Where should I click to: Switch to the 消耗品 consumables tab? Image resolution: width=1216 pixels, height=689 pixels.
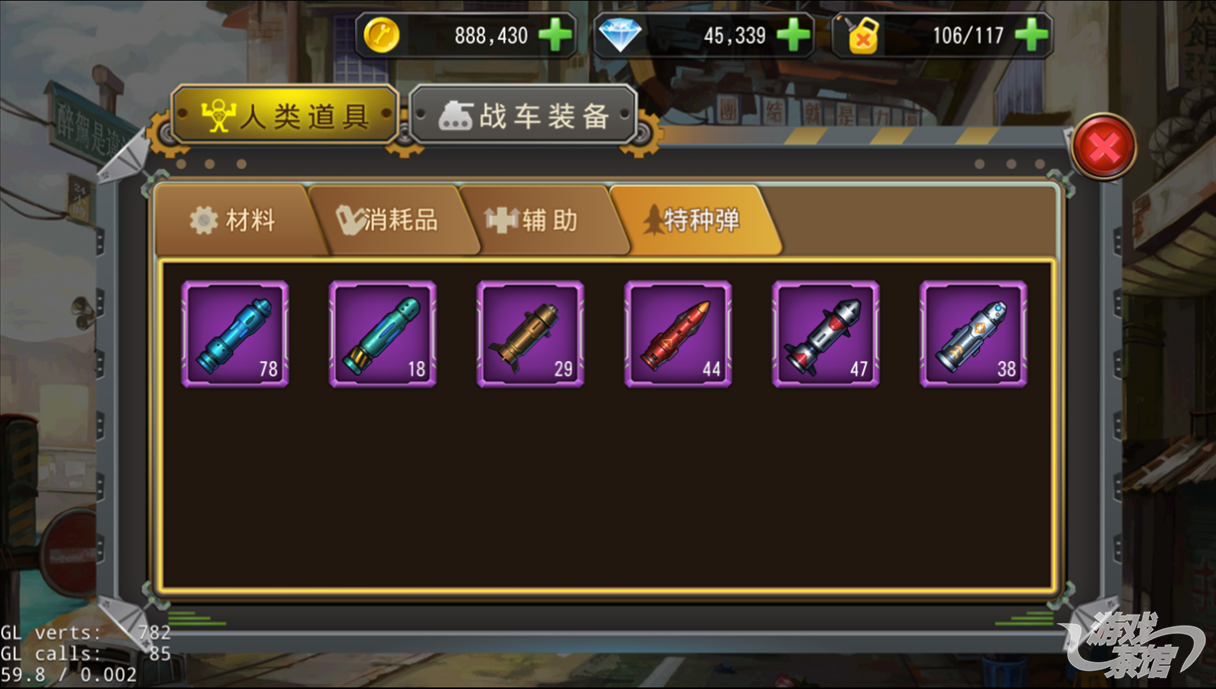coord(388,220)
